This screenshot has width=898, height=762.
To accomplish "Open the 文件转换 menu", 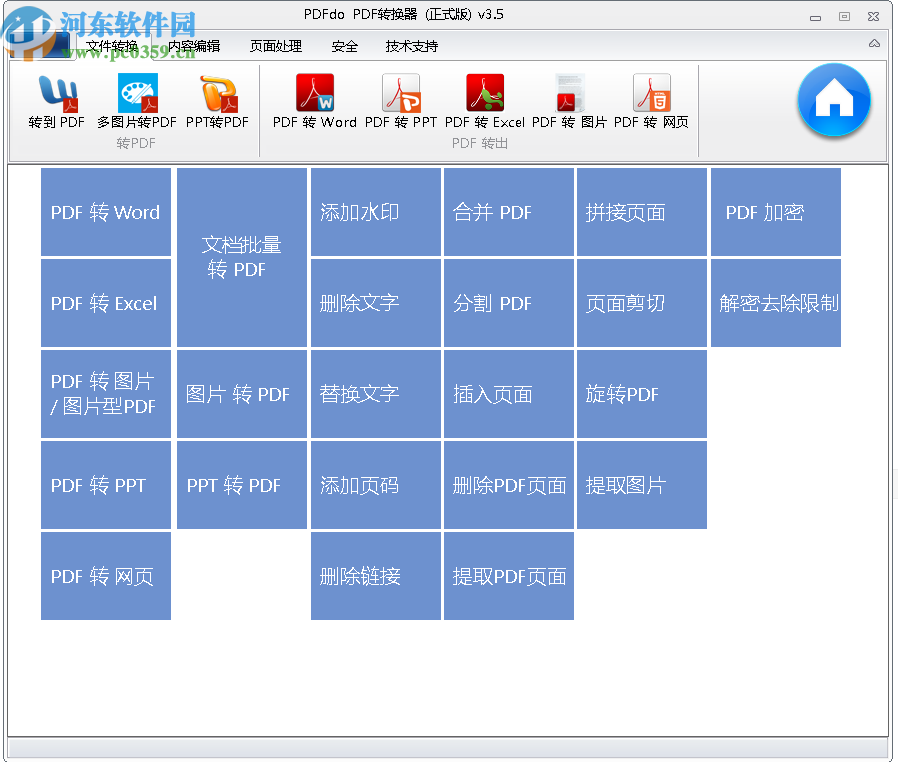I will [x=112, y=46].
